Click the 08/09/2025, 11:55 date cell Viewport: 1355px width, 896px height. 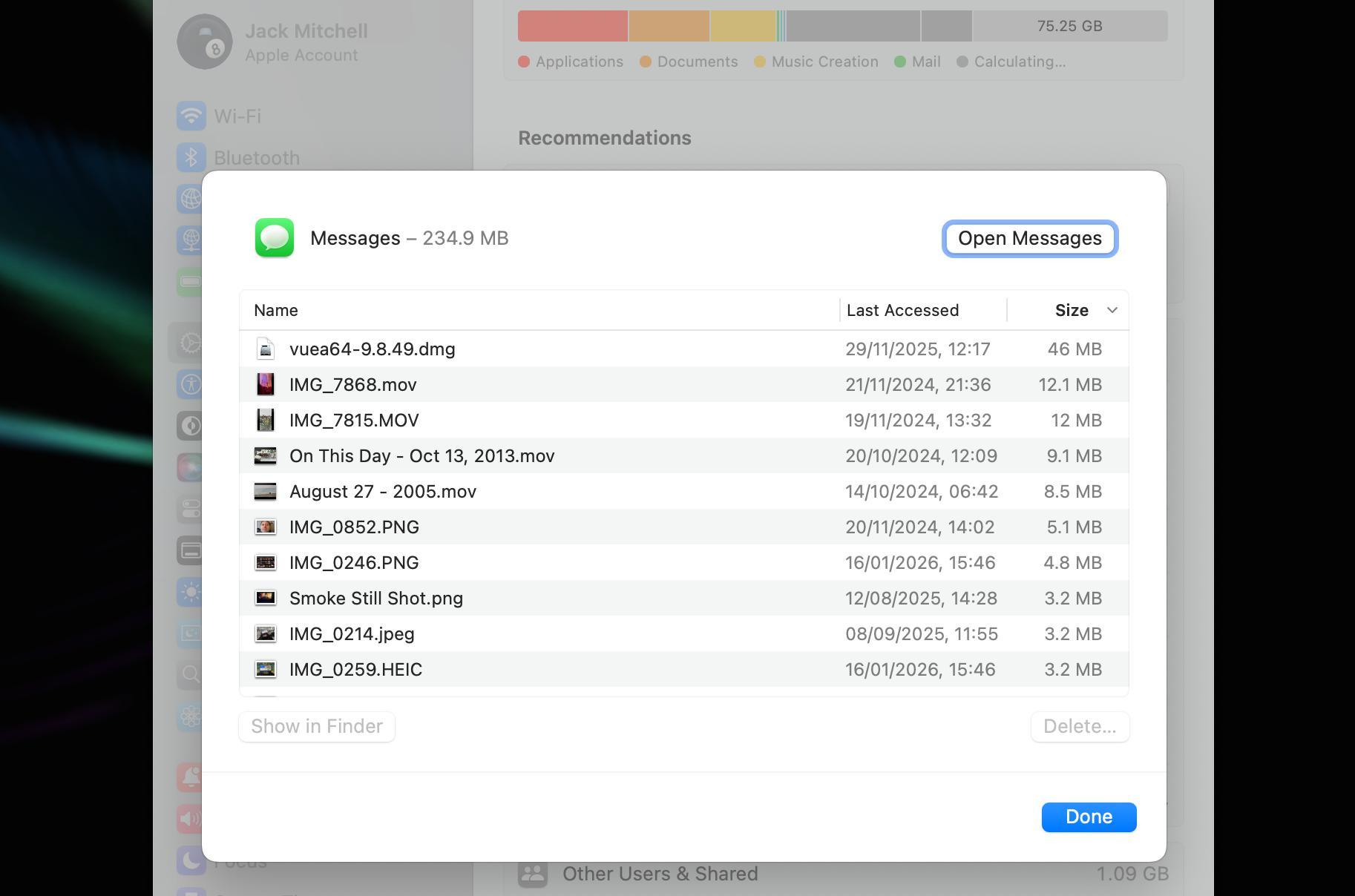coord(922,633)
